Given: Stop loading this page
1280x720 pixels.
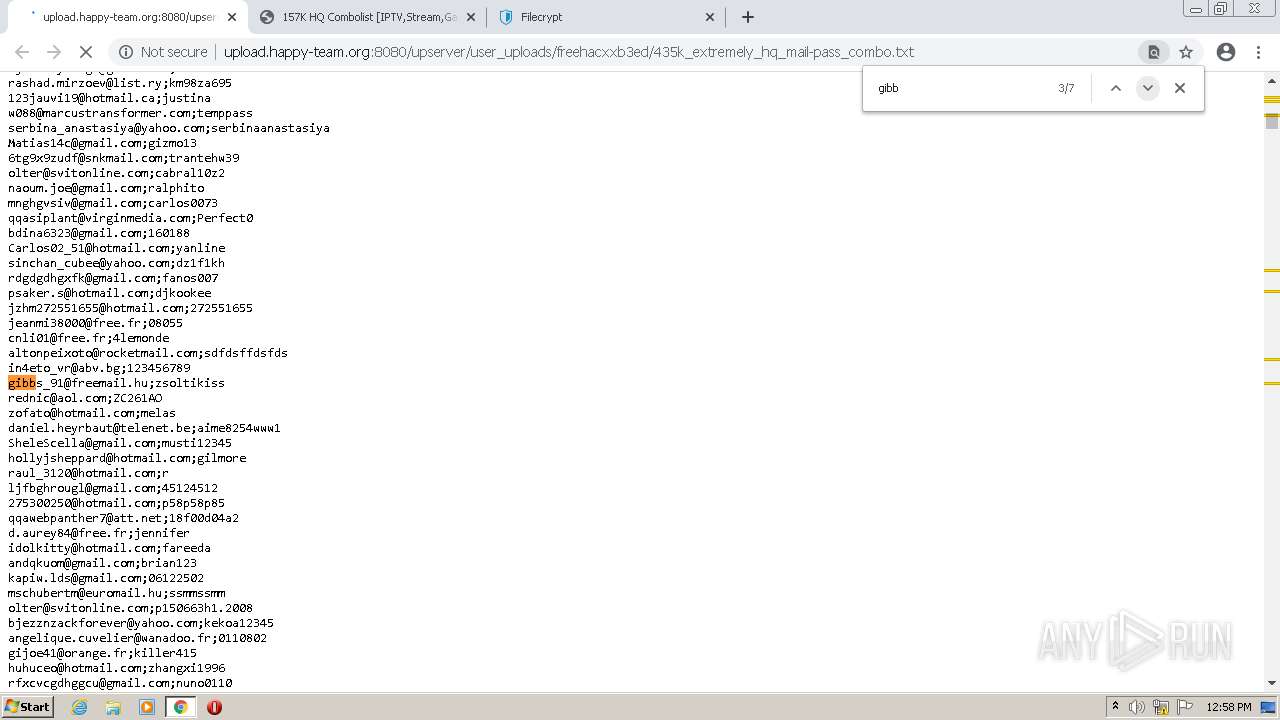Looking at the screenshot, I should tap(86, 52).
